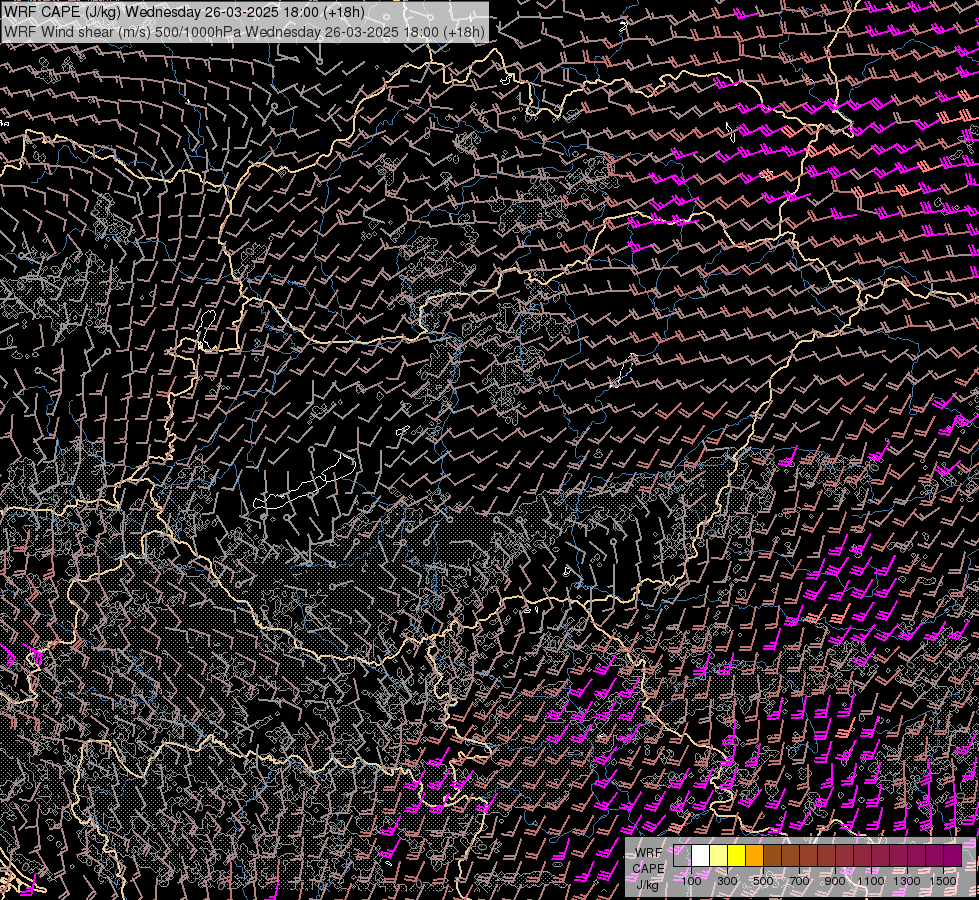Screen dimensions: 979x900
Task: Click the legend value '500'
Action: point(764,881)
